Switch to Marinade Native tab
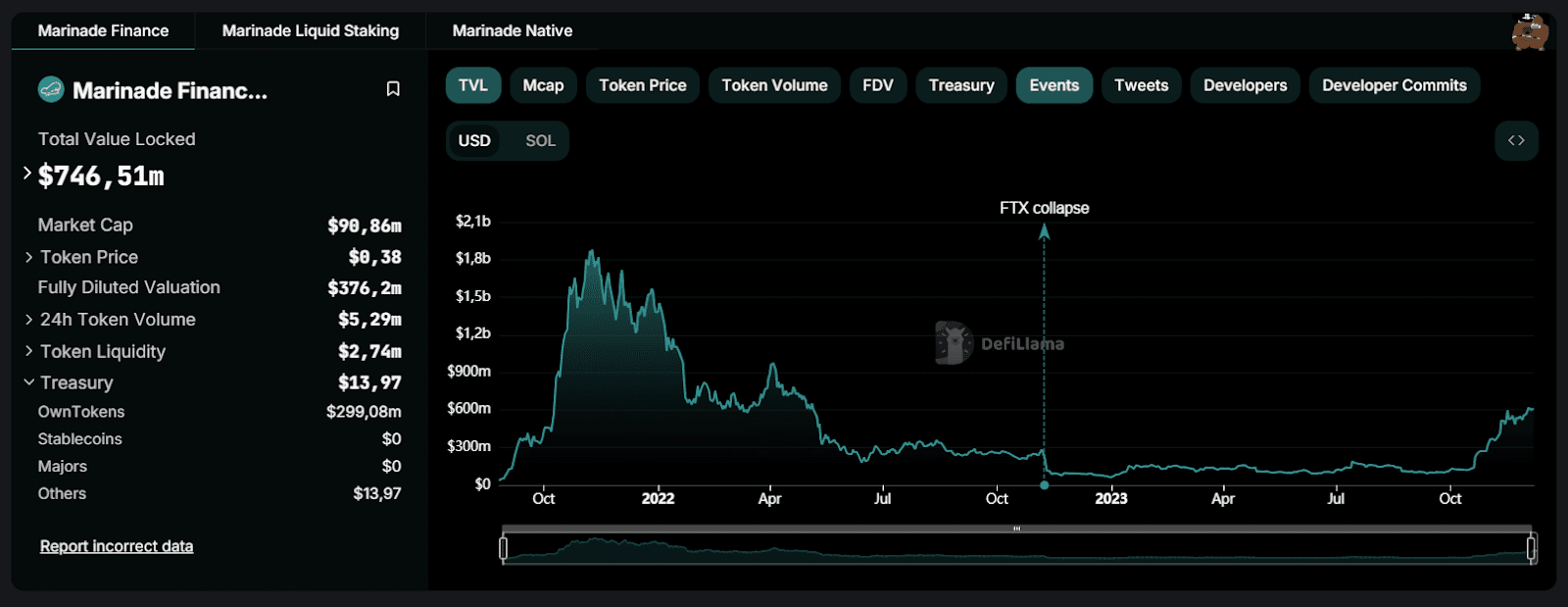This screenshot has width=1568, height=607. click(x=513, y=30)
